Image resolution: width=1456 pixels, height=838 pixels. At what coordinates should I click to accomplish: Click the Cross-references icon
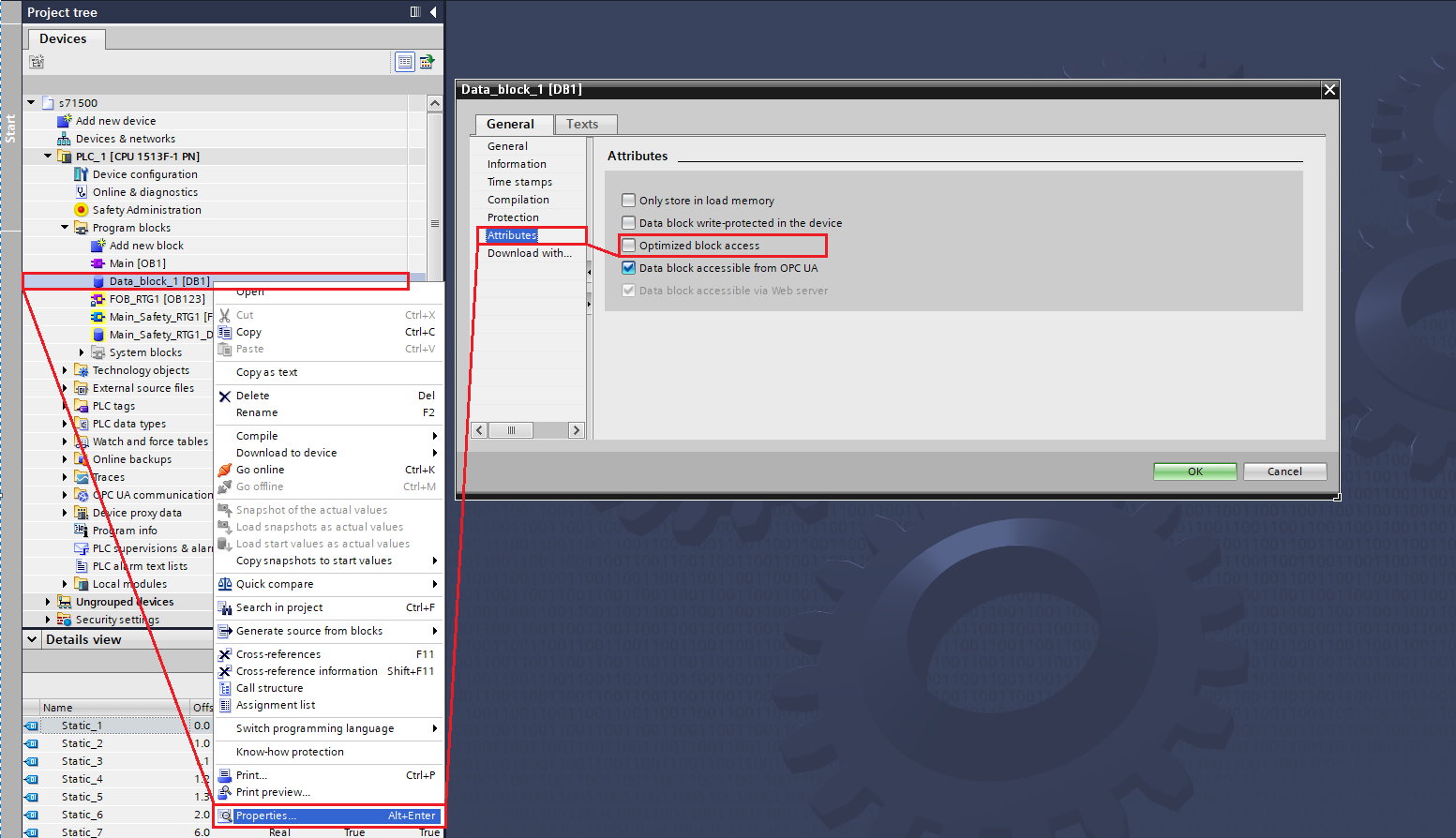pos(225,654)
